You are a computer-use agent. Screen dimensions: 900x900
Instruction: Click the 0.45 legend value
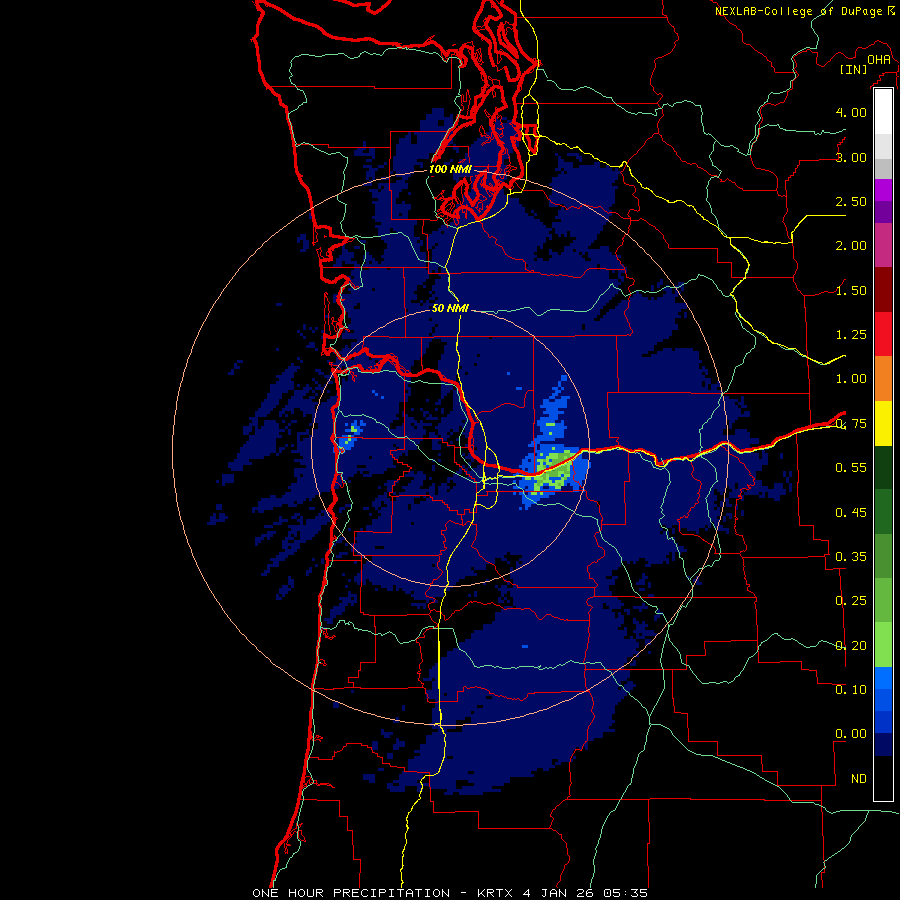[851, 513]
